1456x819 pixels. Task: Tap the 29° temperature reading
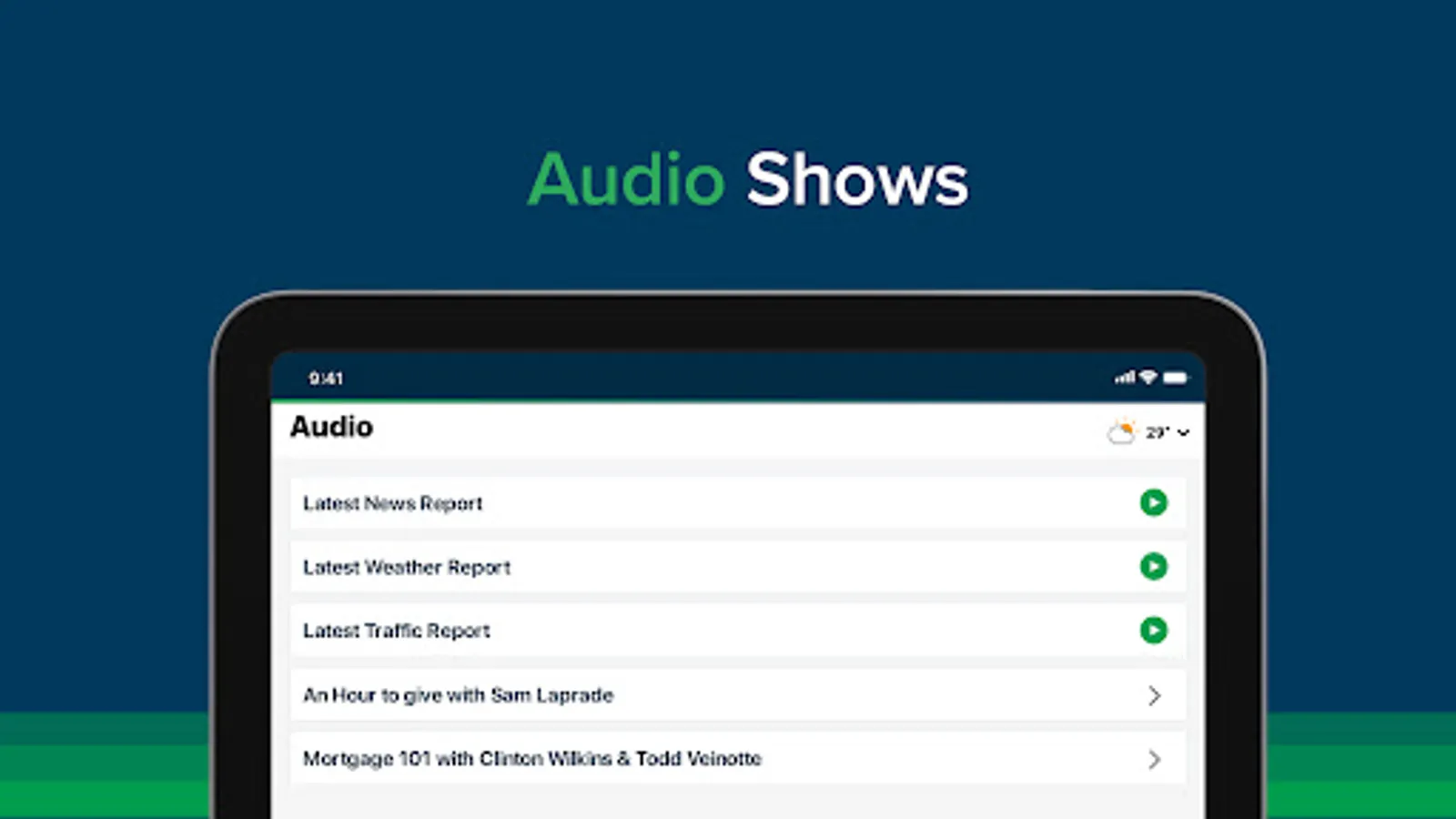(x=1157, y=432)
